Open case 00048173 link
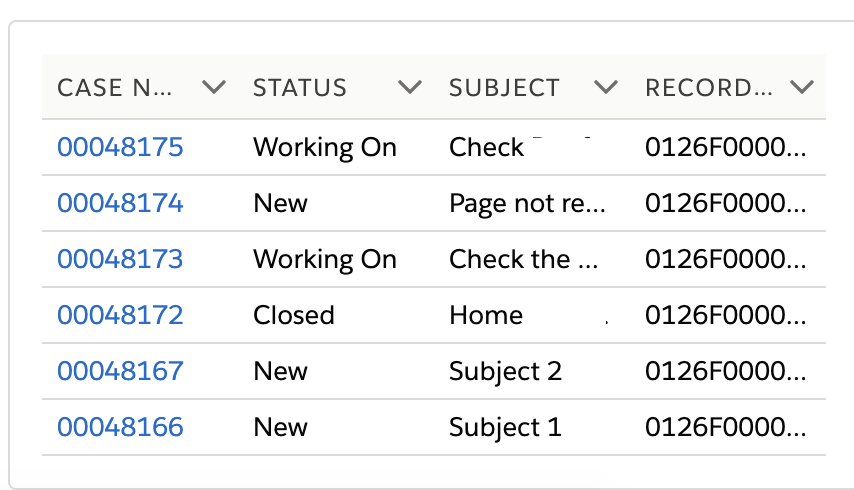The image size is (854, 490). click(x=120, y=260)
